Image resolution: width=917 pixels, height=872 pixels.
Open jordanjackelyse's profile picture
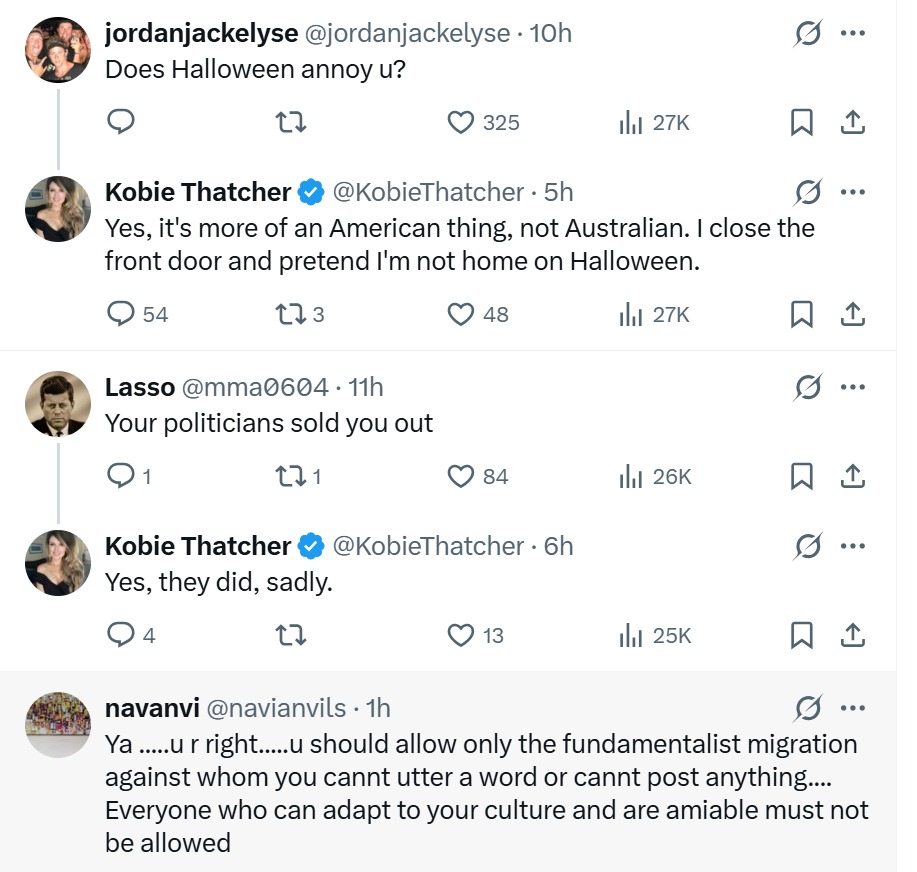pyautogui.click(x=58, y=50)
